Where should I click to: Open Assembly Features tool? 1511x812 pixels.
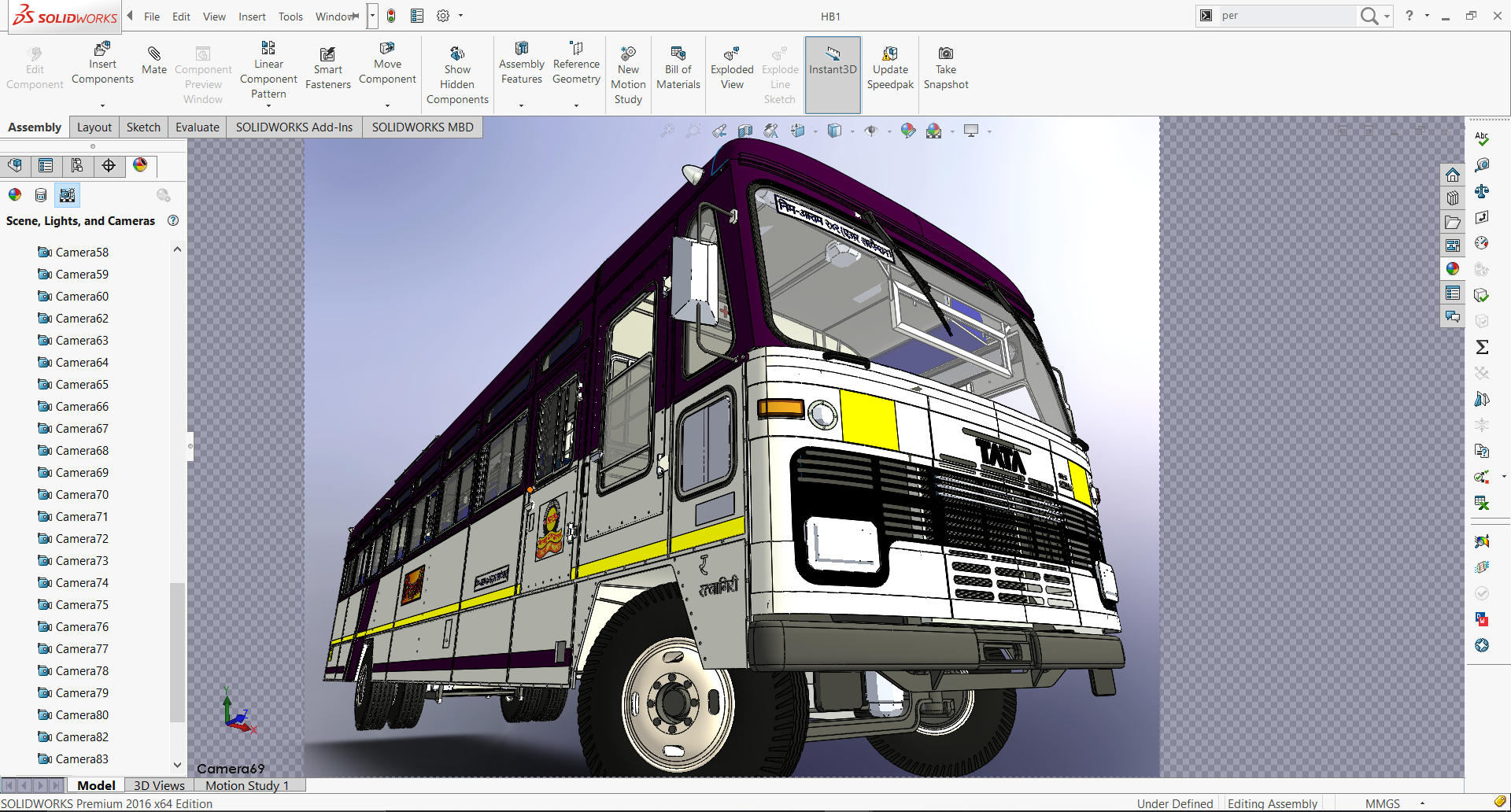pos(522,63)
